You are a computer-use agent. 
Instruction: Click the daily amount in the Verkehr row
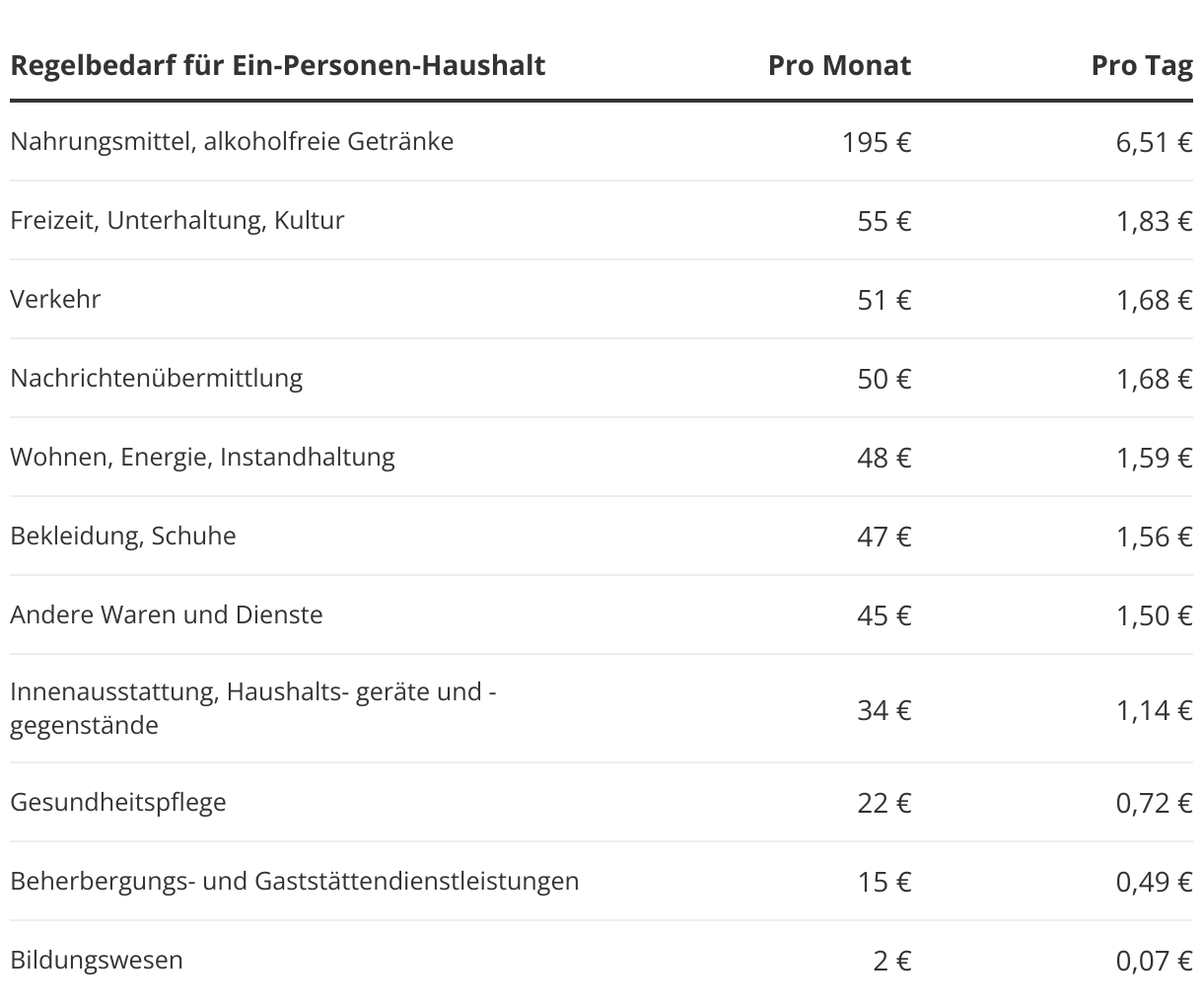pos(1154,300)
